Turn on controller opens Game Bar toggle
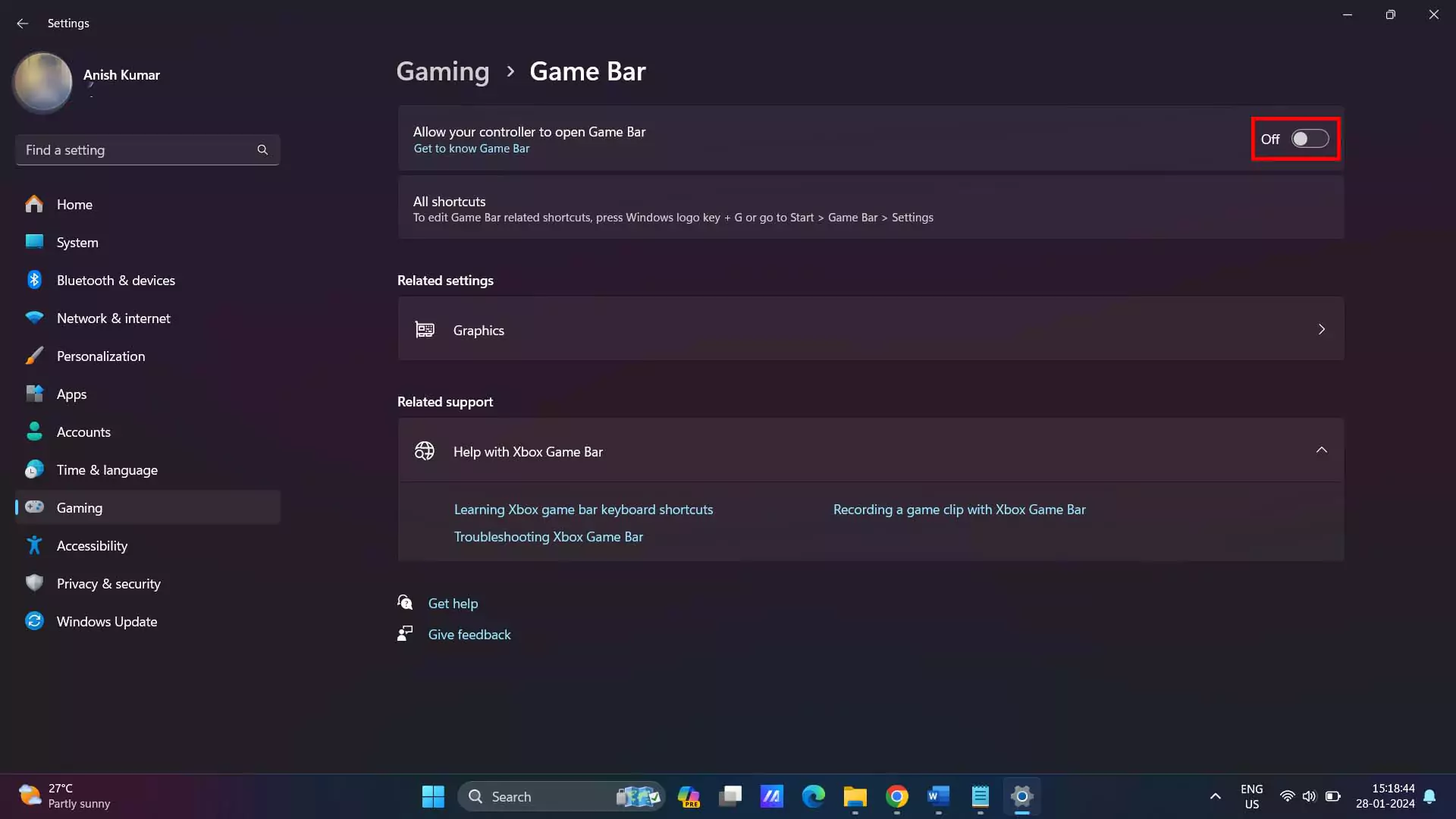 click(1310, 139)
